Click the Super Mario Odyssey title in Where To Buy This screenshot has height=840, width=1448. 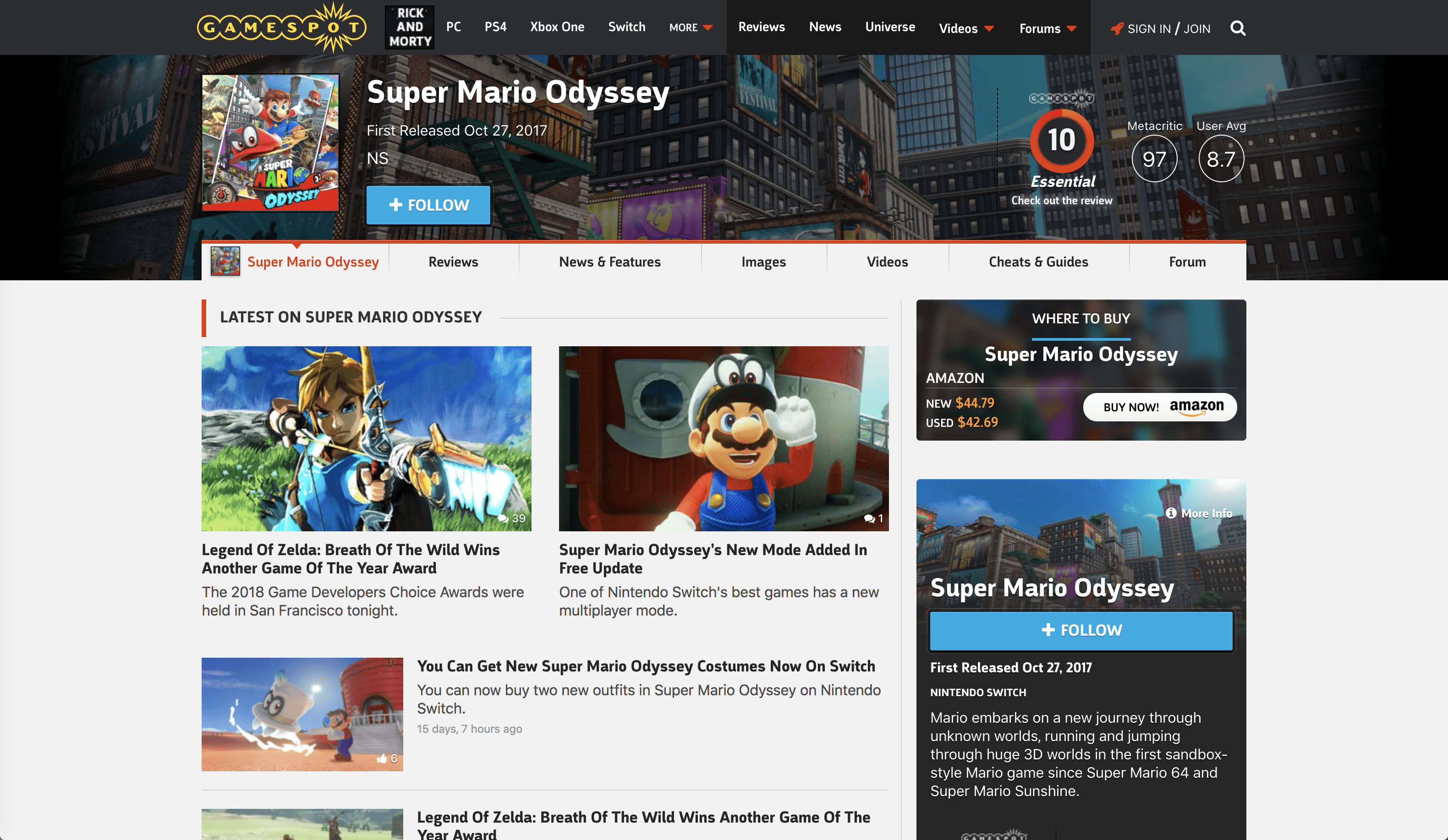[x=1081, y=354]
